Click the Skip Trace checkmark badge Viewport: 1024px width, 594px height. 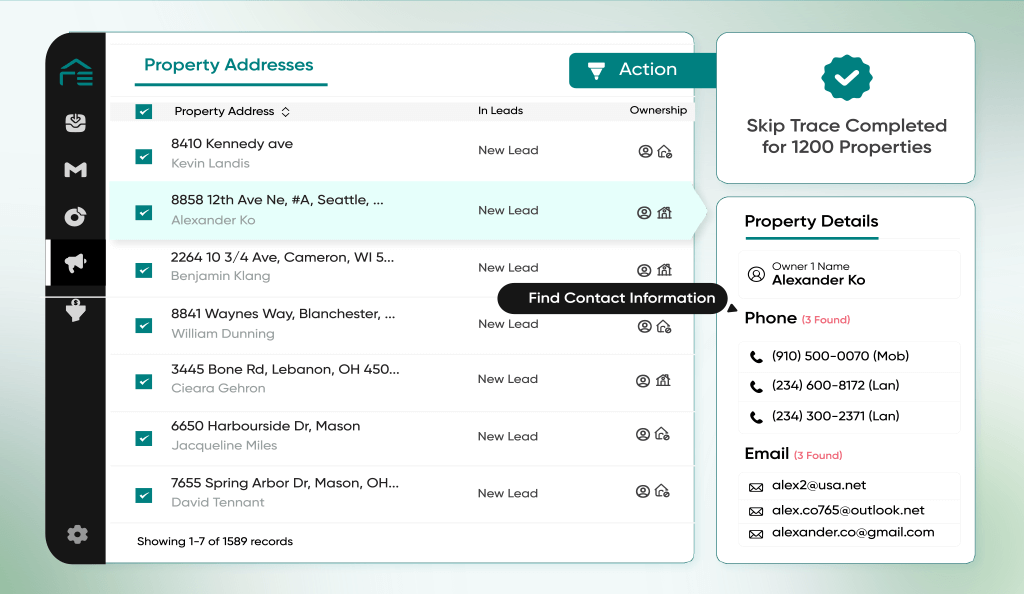pos(846,77)
